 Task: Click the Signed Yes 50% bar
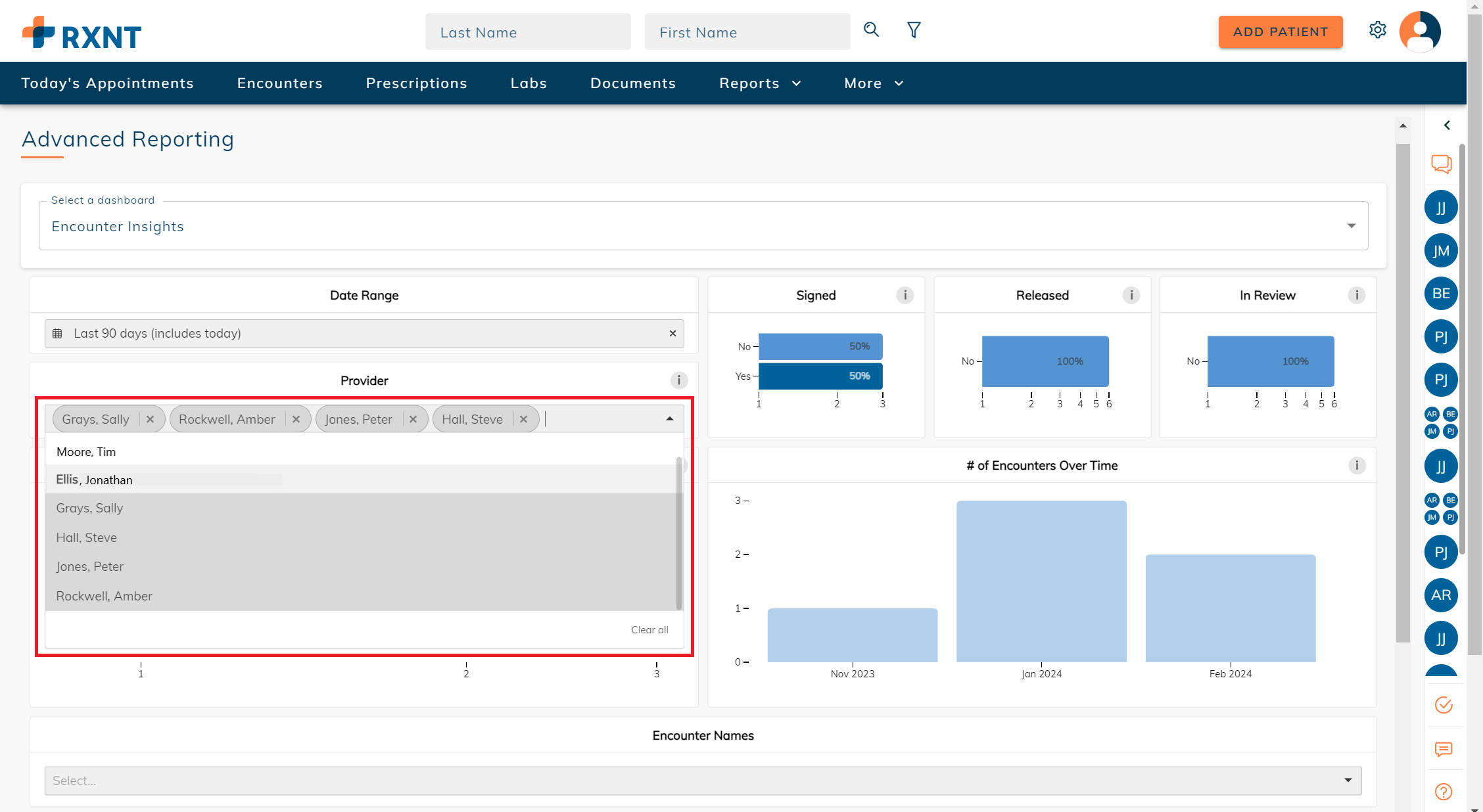[x=820, y=376]
